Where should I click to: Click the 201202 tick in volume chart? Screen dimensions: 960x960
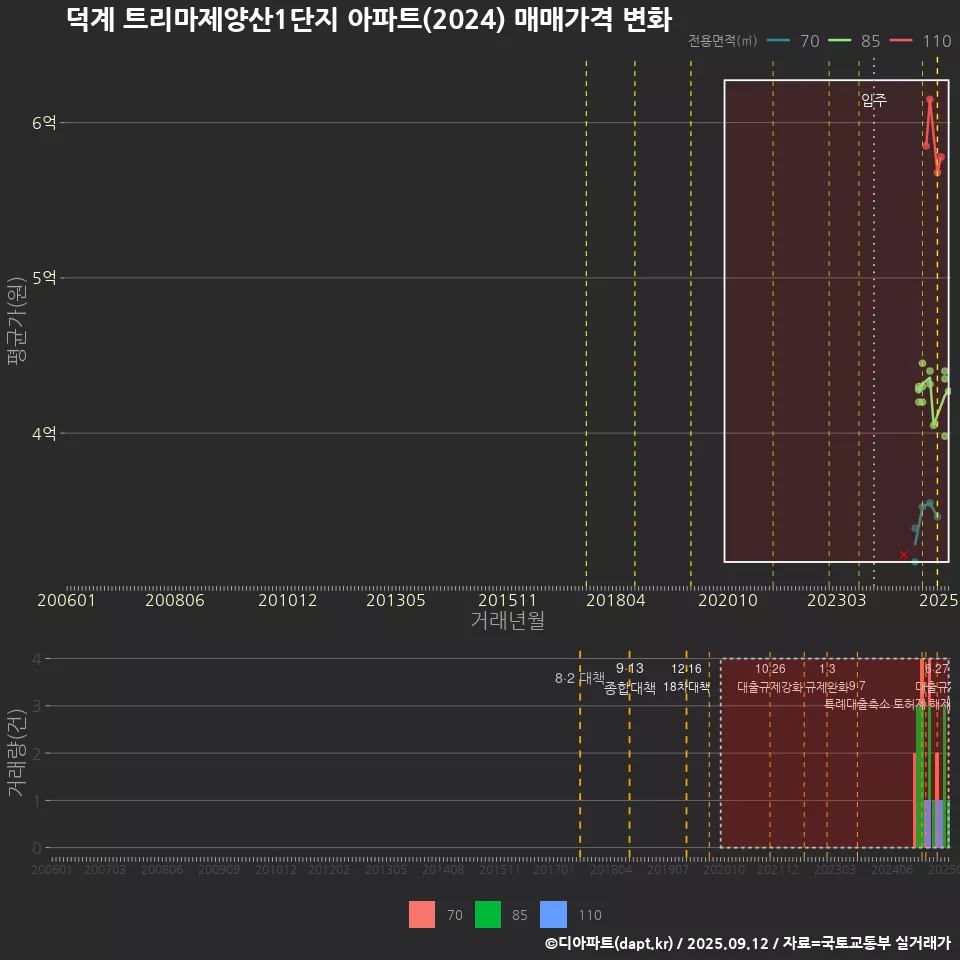329,869
